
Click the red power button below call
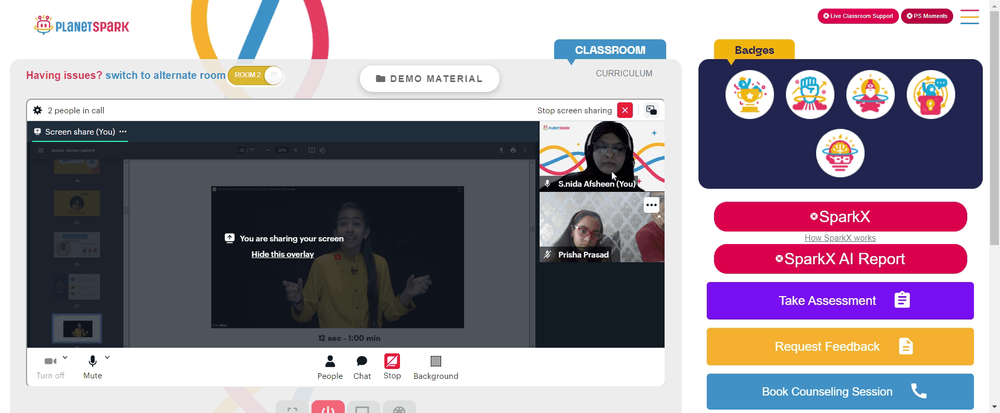[328, 408]
